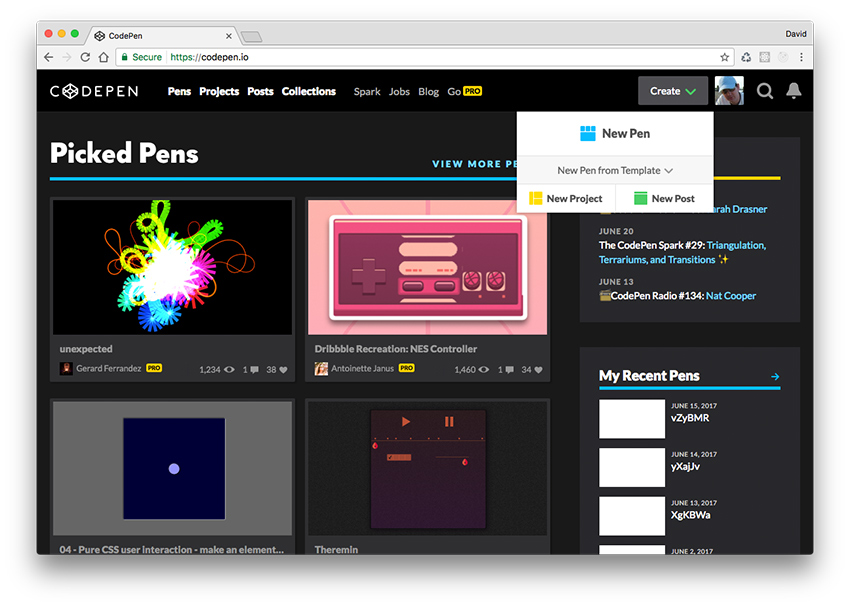Bookmark the page with the star icon
The height and width of the screenshot is (602, 850).
tap(724, 57)
